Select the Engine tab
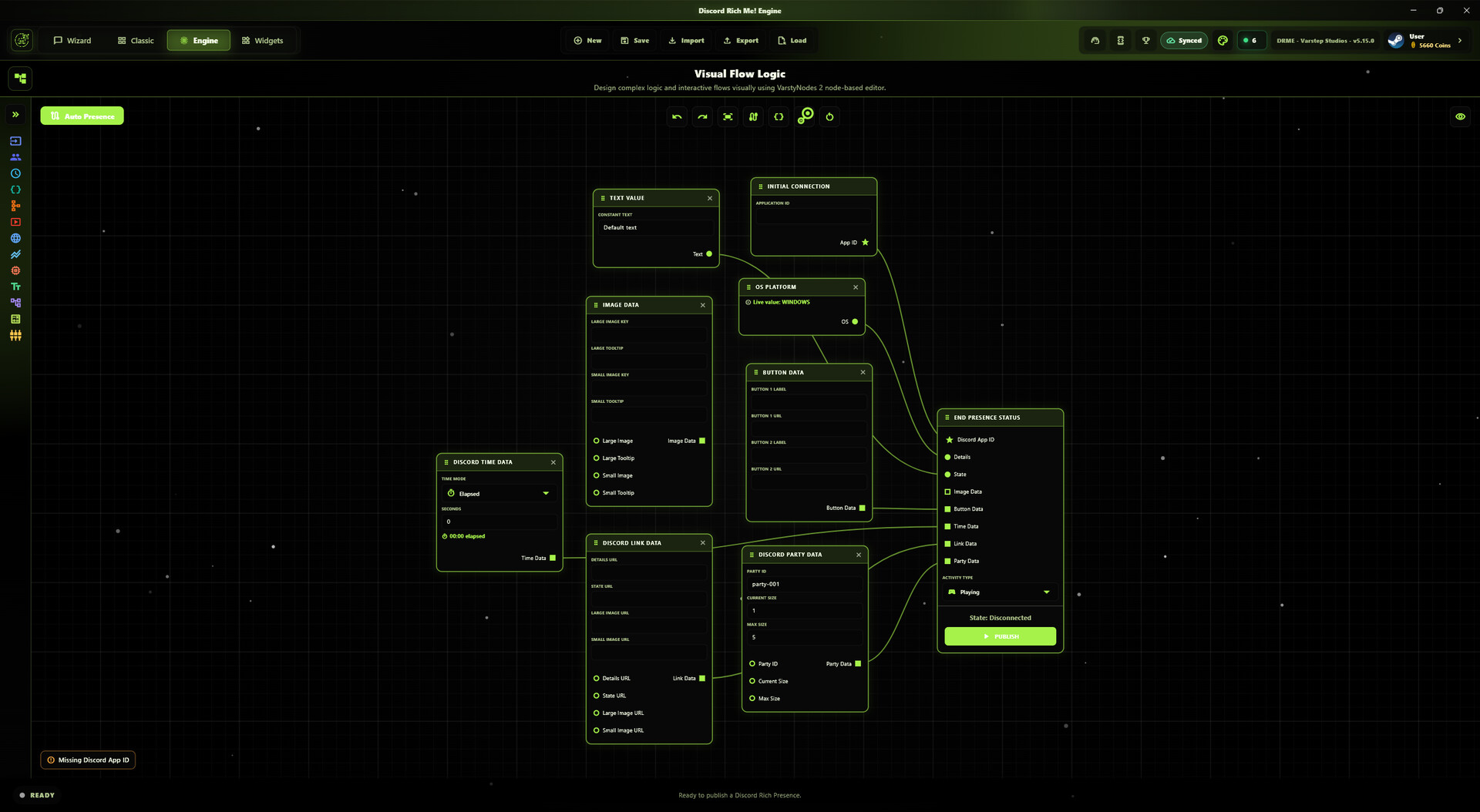Screen dimensions: 1480x812 pos(199,41)
